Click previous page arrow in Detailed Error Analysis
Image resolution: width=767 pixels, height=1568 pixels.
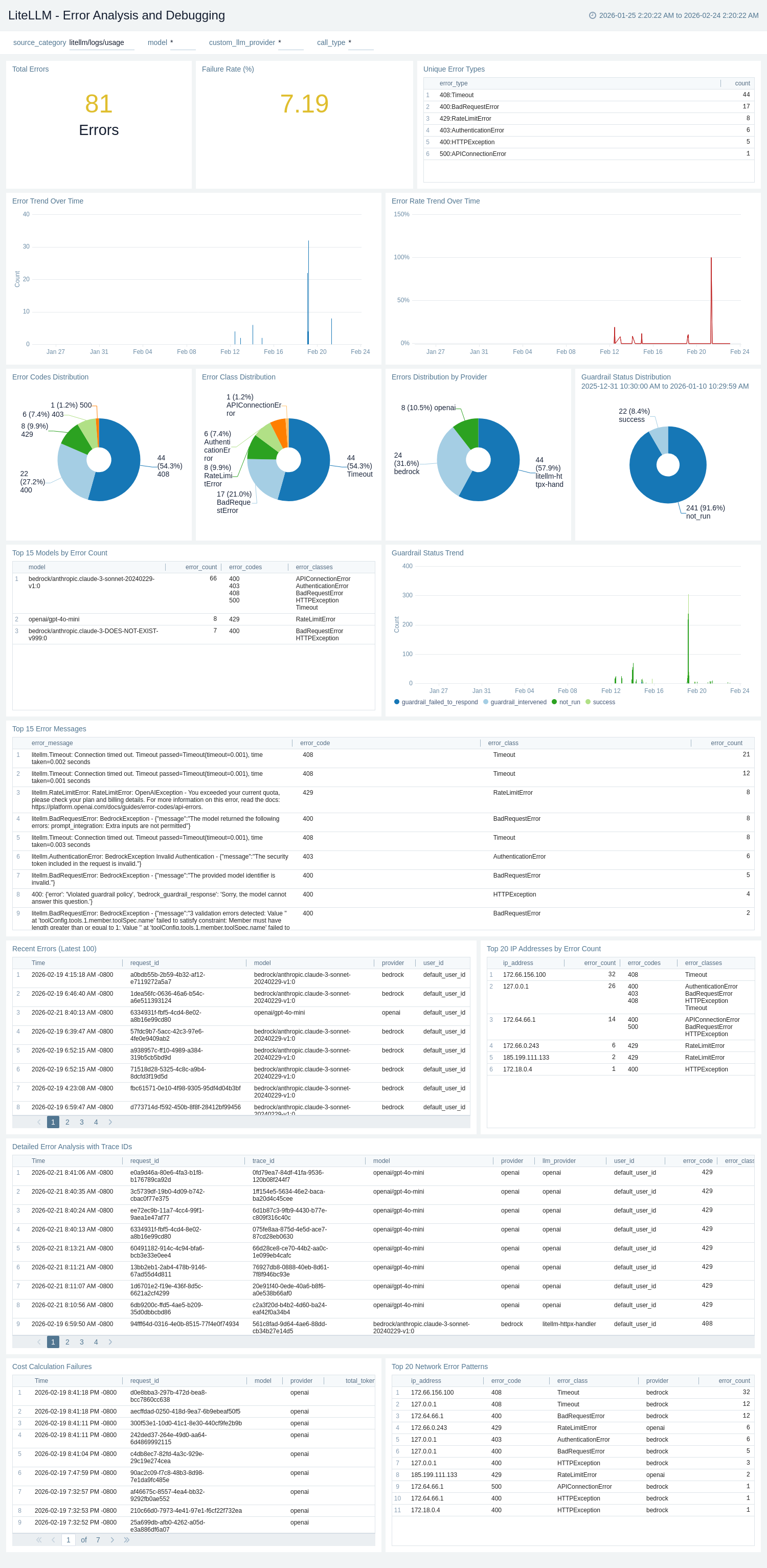click(39, 1341)
